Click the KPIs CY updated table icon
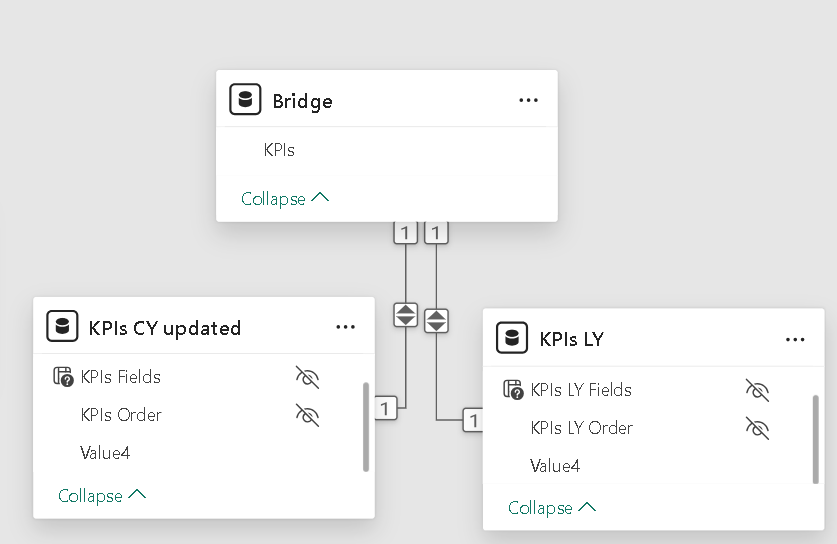The width and height of the screenshot is (837, 544). (x=62, y=327)
